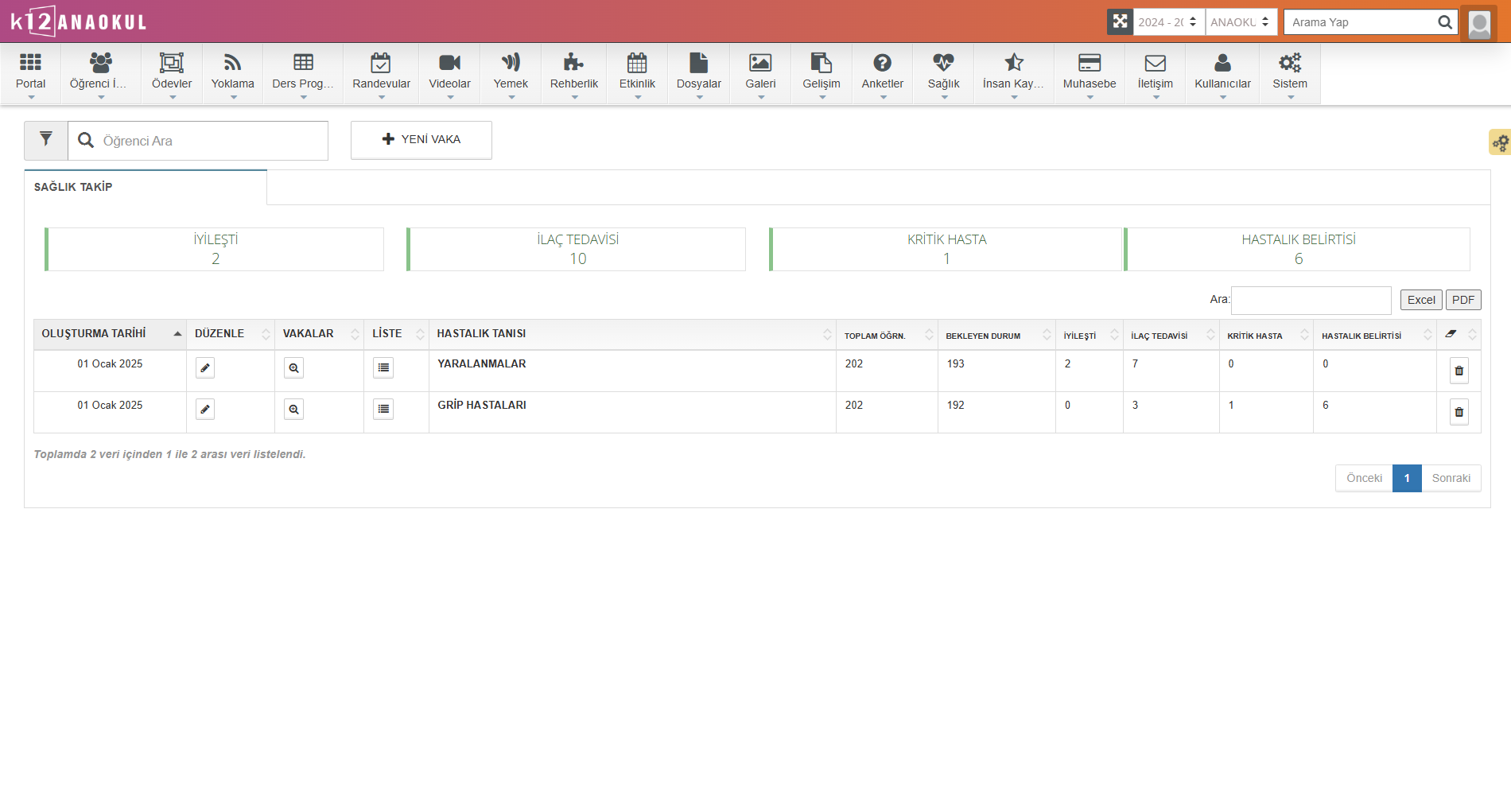
Task: Sort by İYİLEŞTİ column header
Action: (1089, 335)
